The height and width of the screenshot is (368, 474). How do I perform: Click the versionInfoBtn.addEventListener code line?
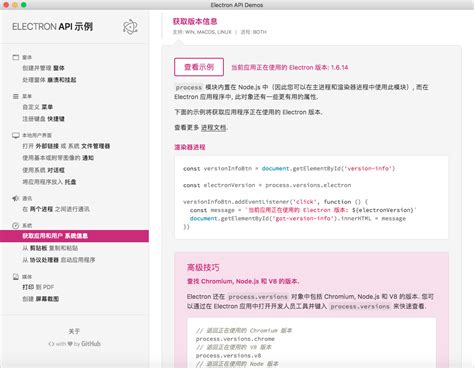pyautogui.click(x=275, y=202)
